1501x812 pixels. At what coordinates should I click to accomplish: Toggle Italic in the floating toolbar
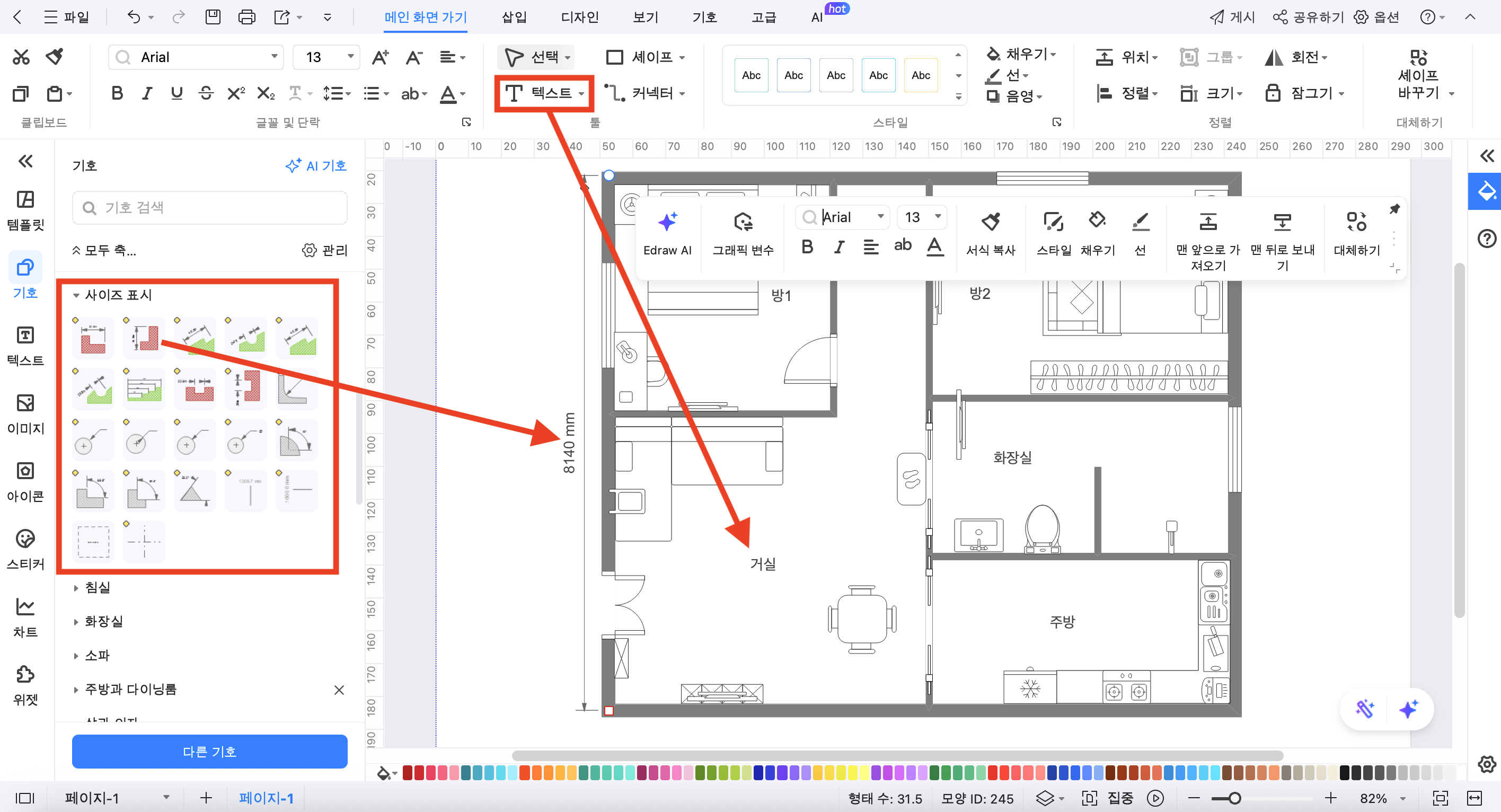coord(838,247)
